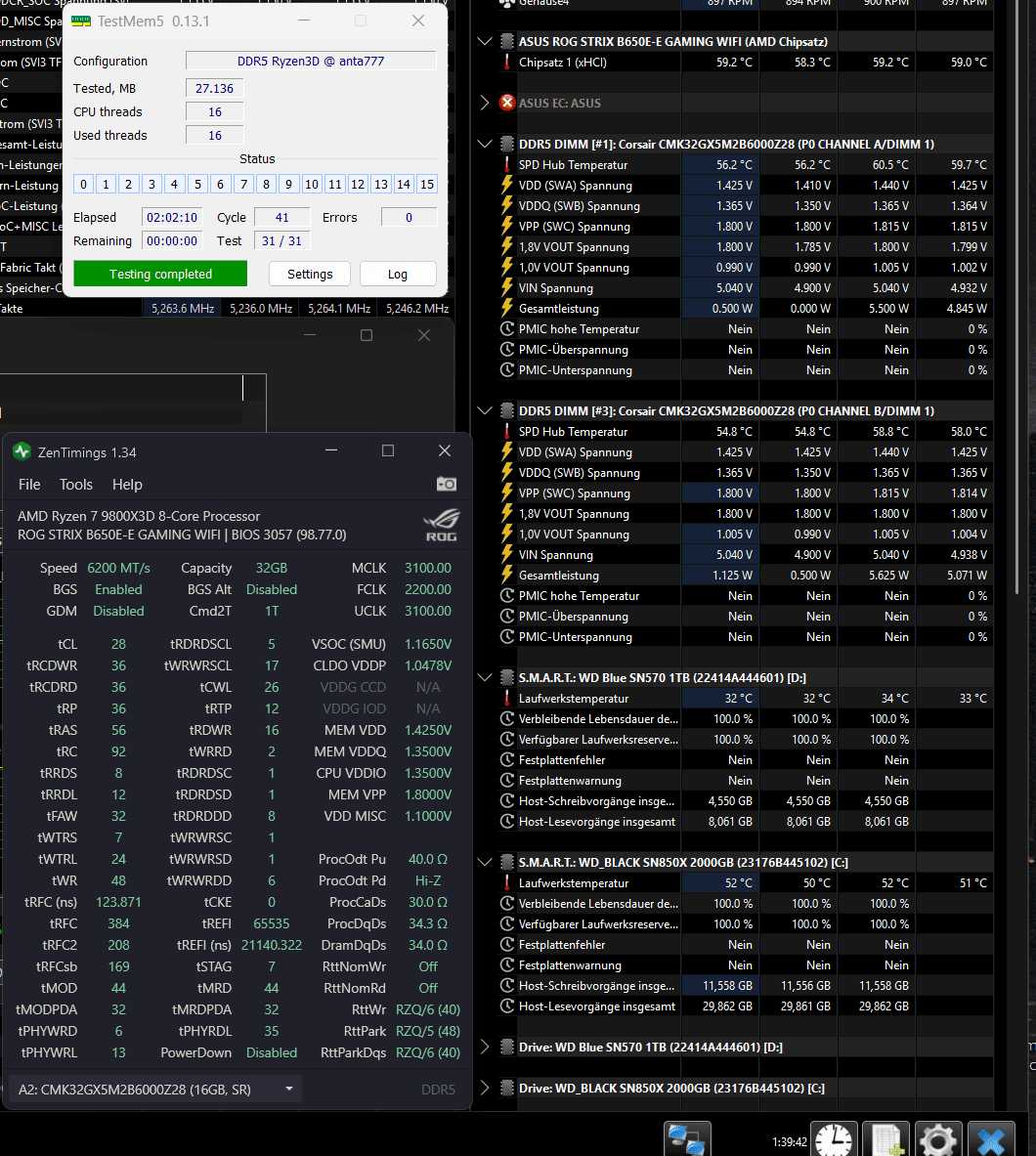Click lightning icon of DIMM #1 Gesamtleistung

coord(506,308)
